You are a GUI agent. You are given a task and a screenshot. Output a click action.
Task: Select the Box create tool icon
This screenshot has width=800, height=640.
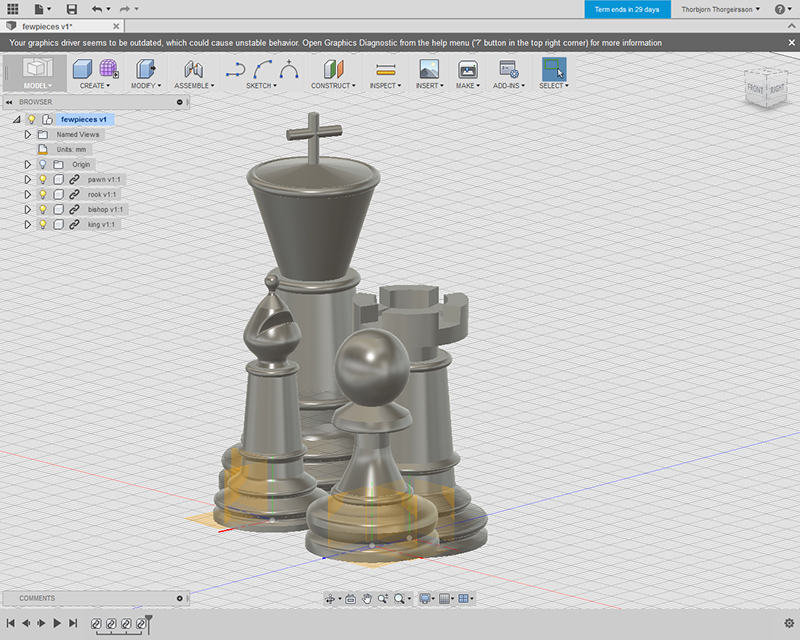point(83,68)
